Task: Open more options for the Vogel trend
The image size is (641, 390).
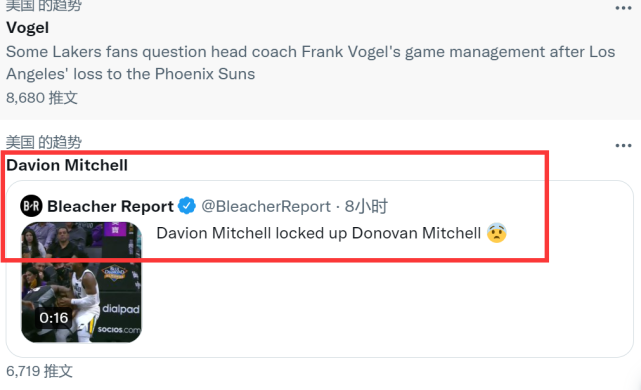Action: [623, 8]
